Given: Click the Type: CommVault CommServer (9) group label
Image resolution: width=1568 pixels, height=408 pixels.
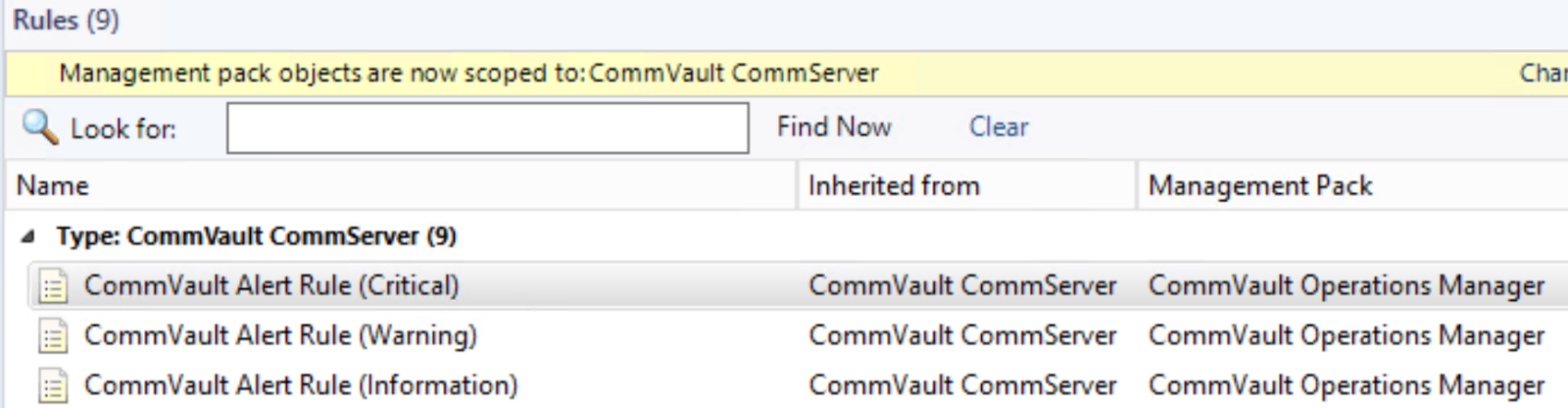Looking at the screenshot, I should (x=256, y=236).
